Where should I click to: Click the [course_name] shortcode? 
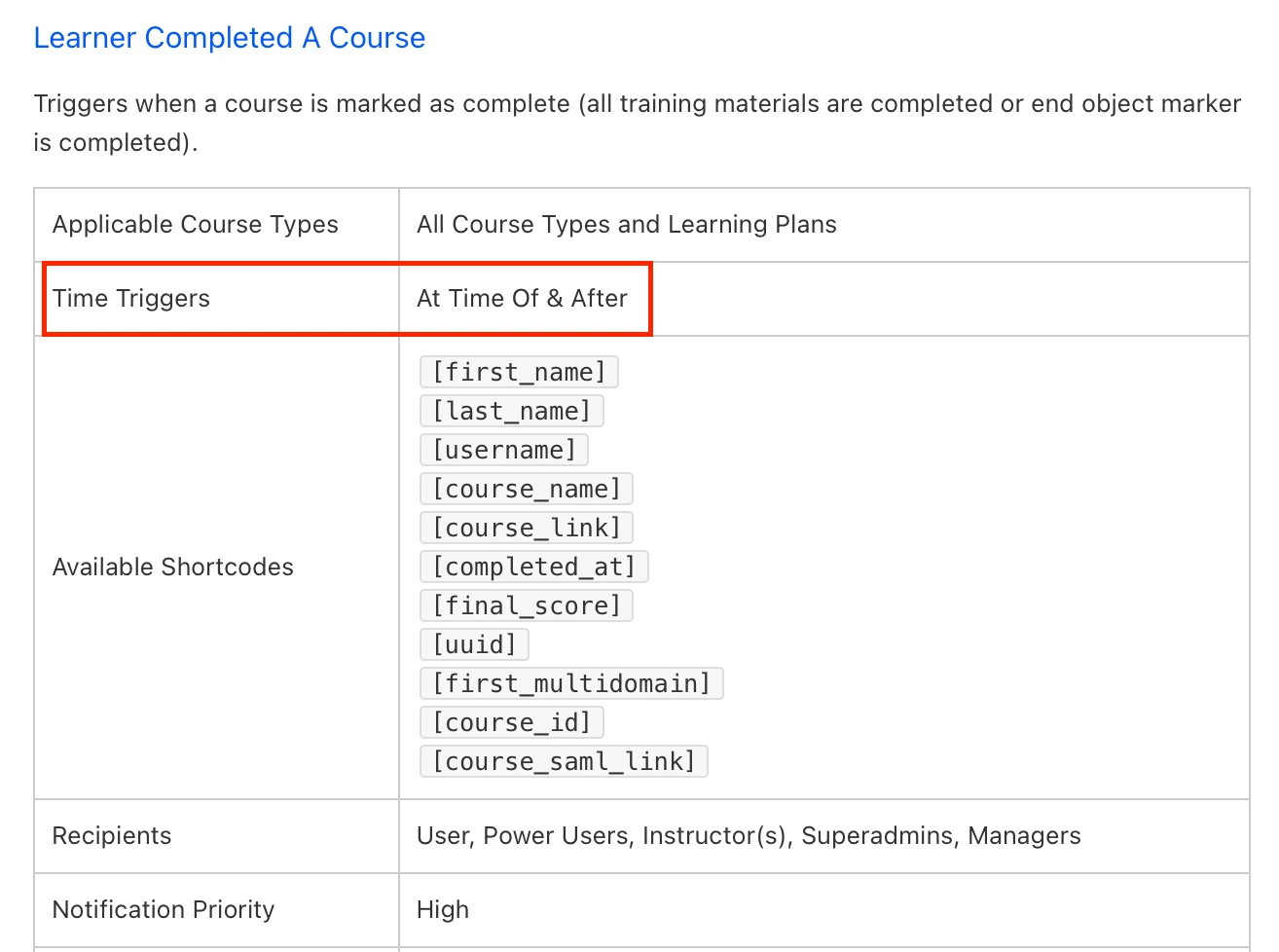(526, 489)
